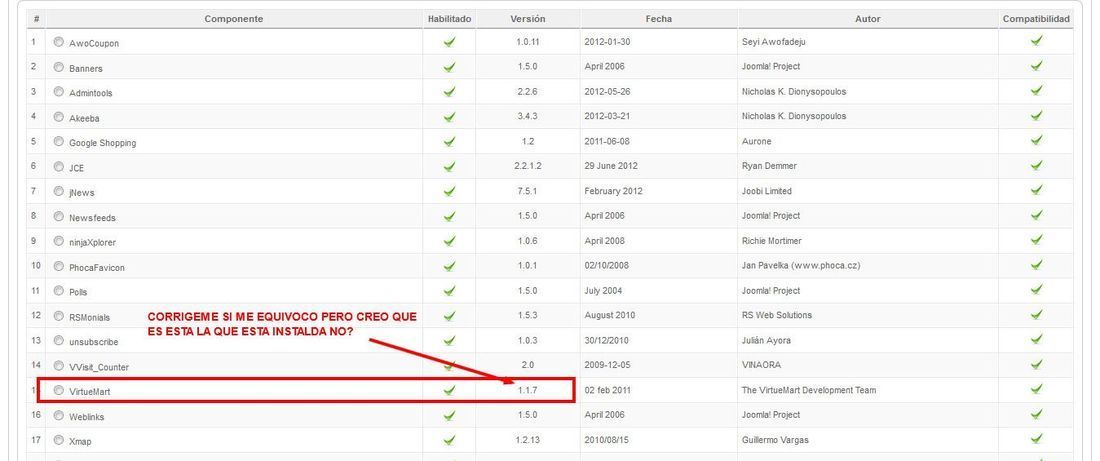The width and height of the screenshot is (1100, 461).
Task: Select the ninjaXplorer radio button
Action: point(59,241)
